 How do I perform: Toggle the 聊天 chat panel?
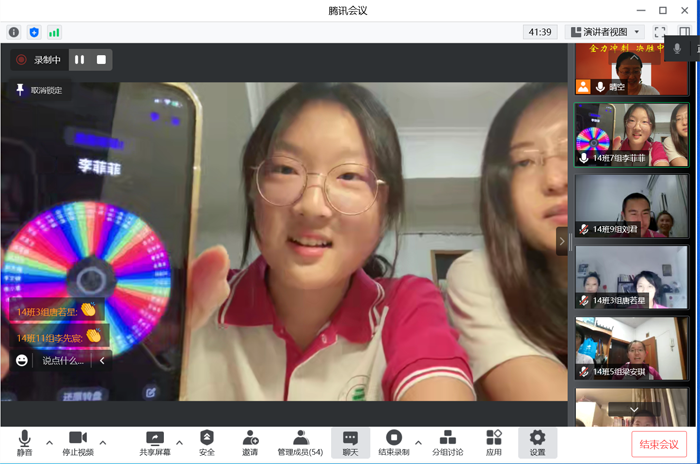(350, 443)
